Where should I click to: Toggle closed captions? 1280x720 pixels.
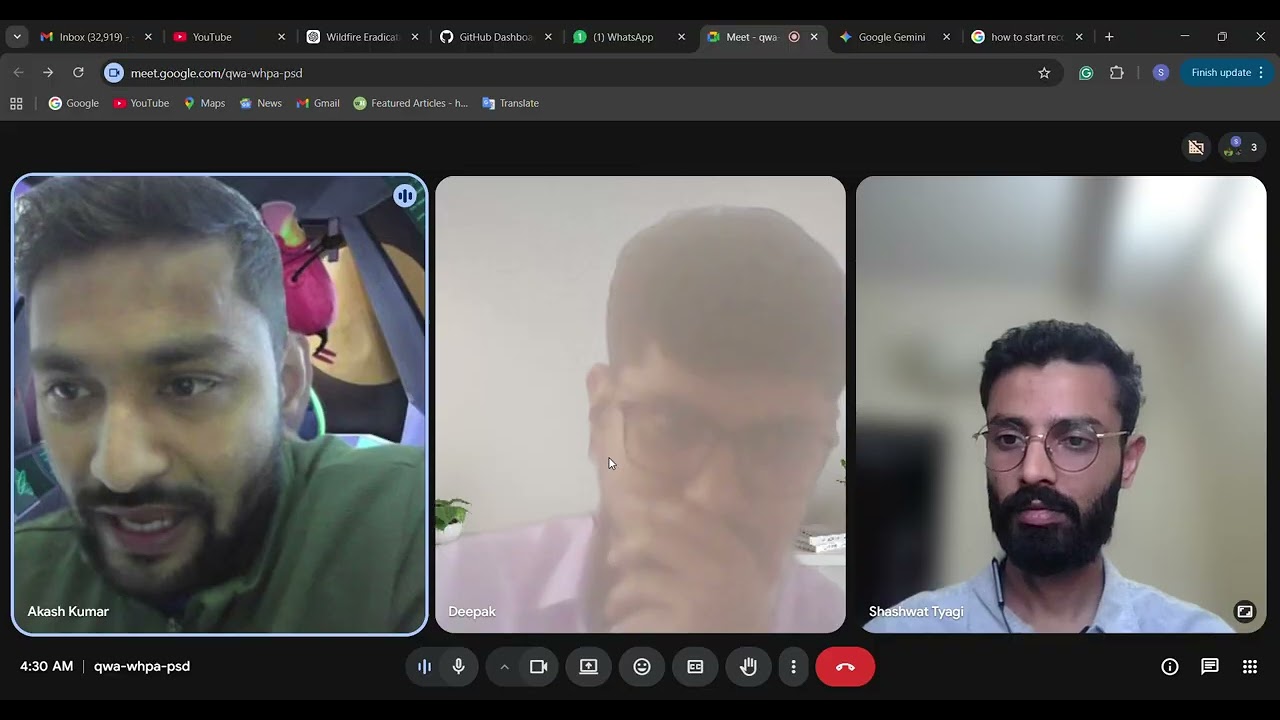coord(695,667)
